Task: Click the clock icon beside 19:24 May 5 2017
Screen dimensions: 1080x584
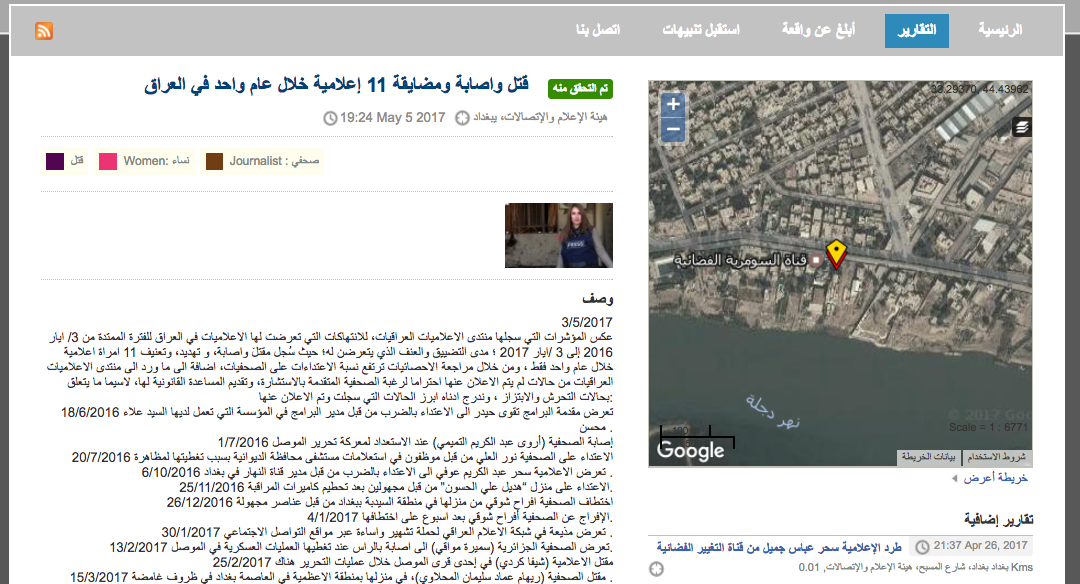Action: click(330, 118)
